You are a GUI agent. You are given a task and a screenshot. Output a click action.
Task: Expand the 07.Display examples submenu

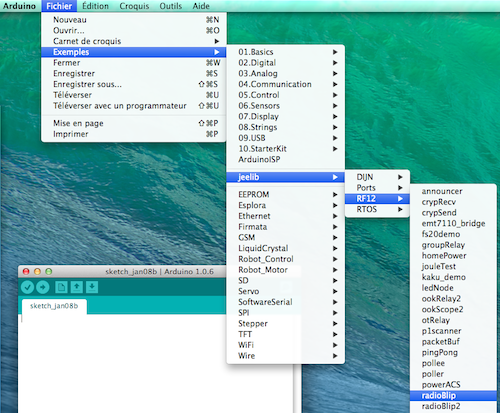tap(286, 116)
